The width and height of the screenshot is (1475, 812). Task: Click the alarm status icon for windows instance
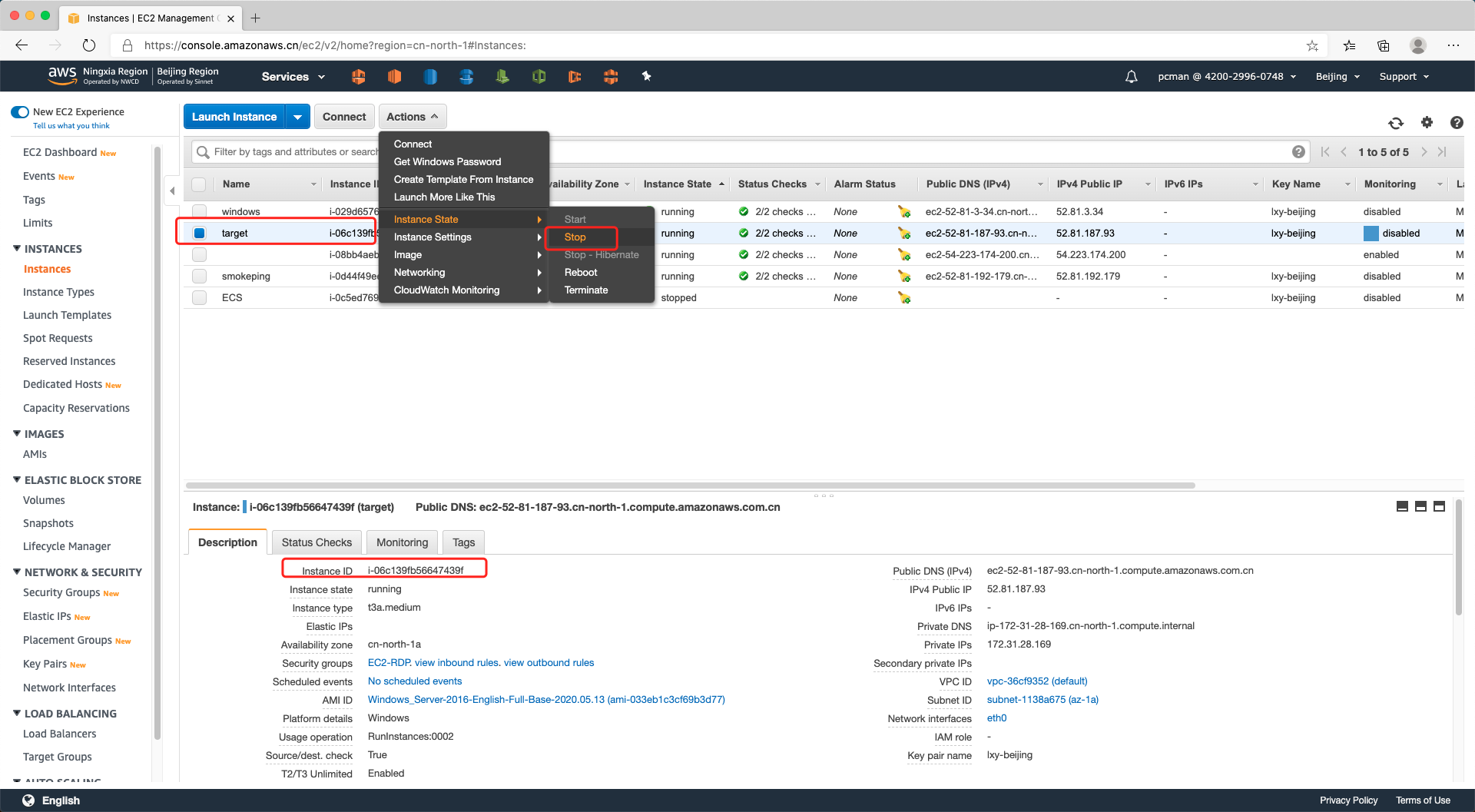click(904, 212)
